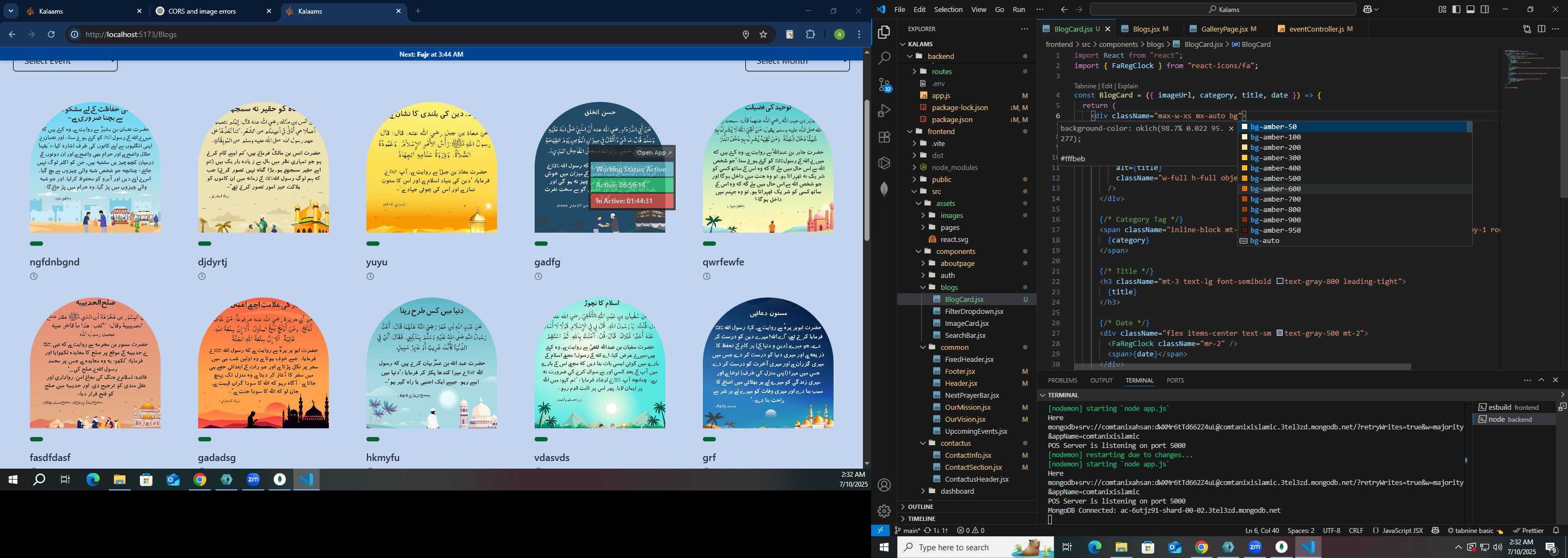Bookmark this page with star icon
This screenshot has height=558, width=1568.
(763, 35)
